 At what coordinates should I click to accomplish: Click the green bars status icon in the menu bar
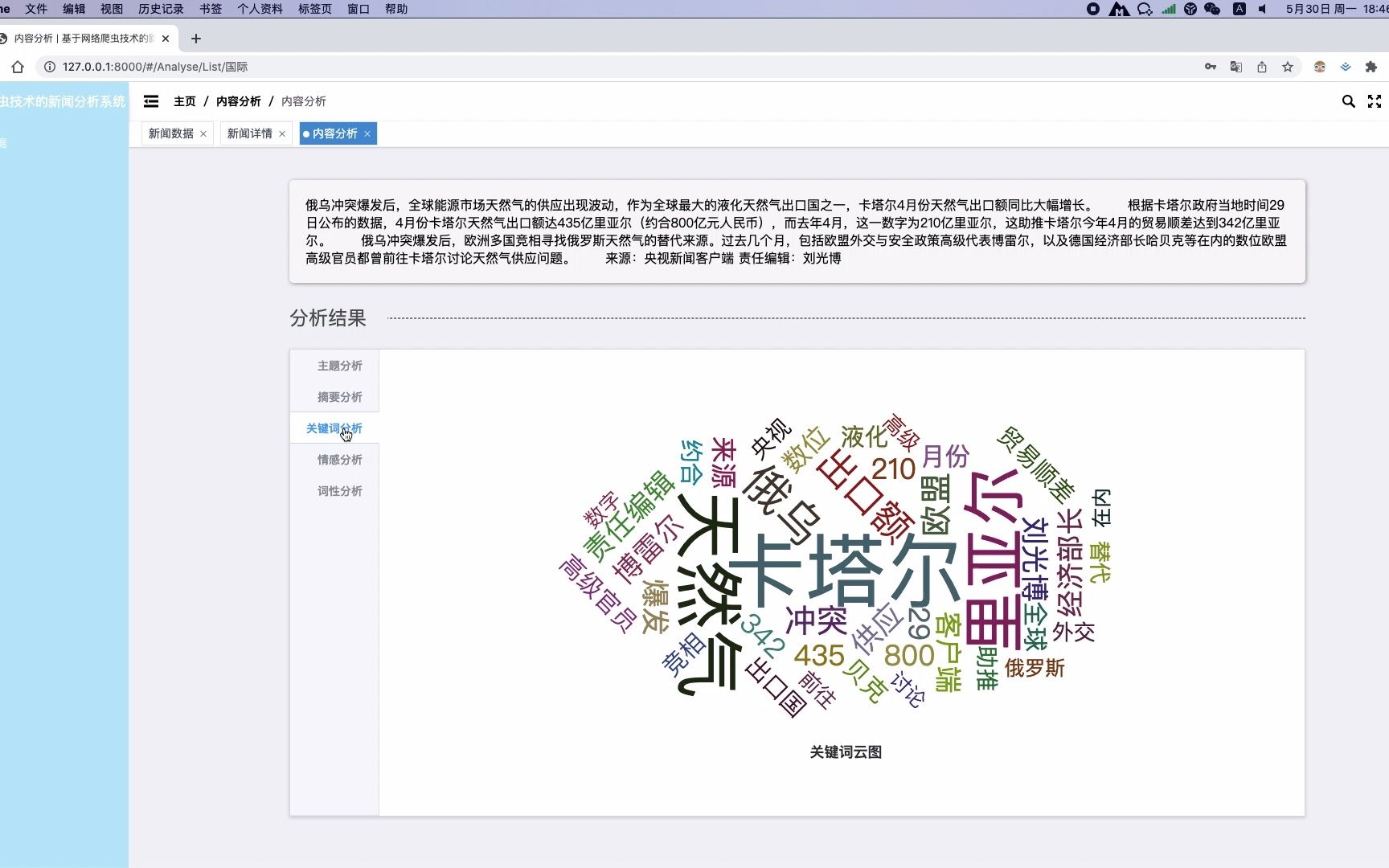pyautogui.click(x=1169, y=9)
